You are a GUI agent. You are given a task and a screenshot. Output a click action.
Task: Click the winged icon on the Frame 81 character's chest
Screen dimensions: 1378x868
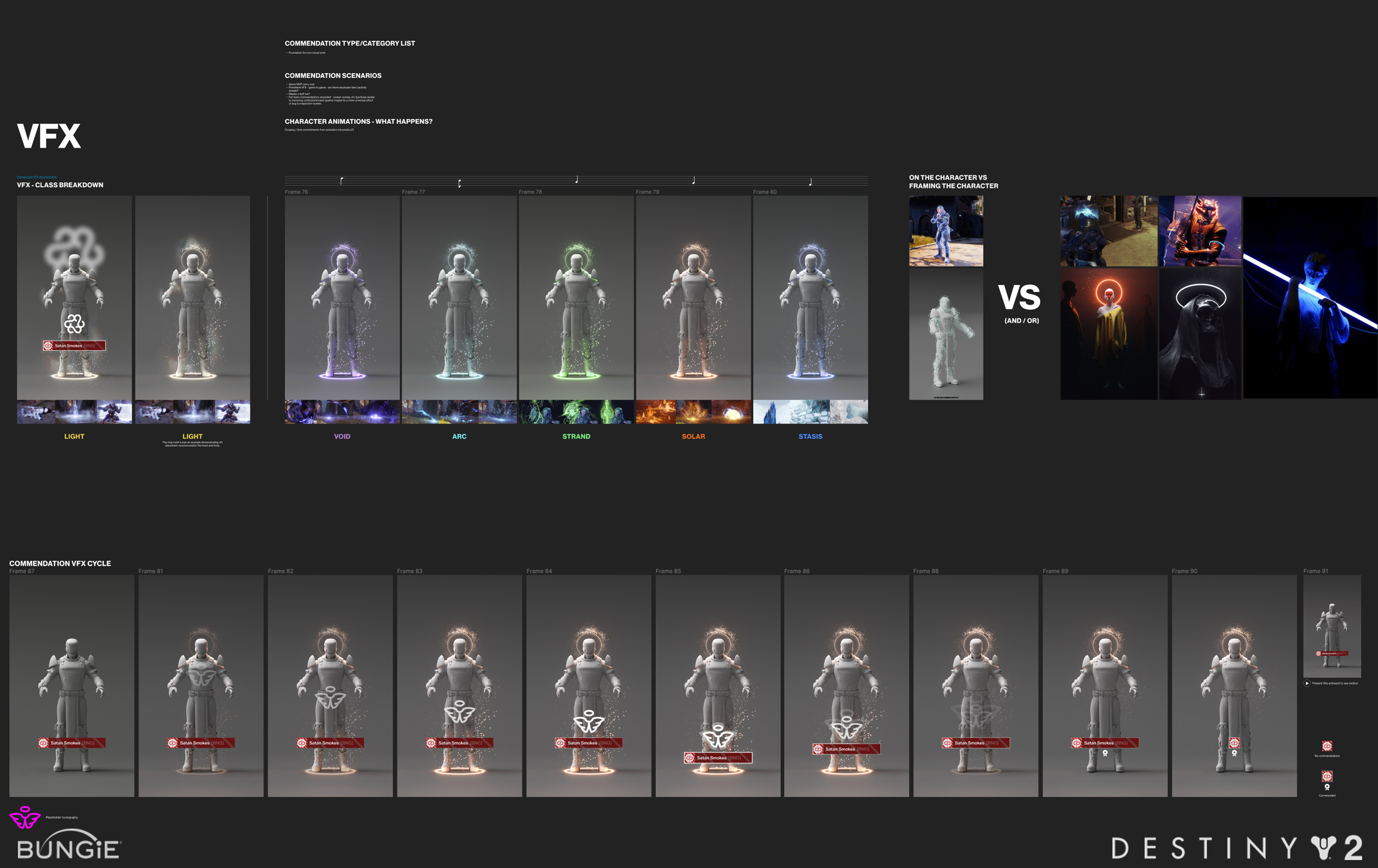click(x=202, y=674)
